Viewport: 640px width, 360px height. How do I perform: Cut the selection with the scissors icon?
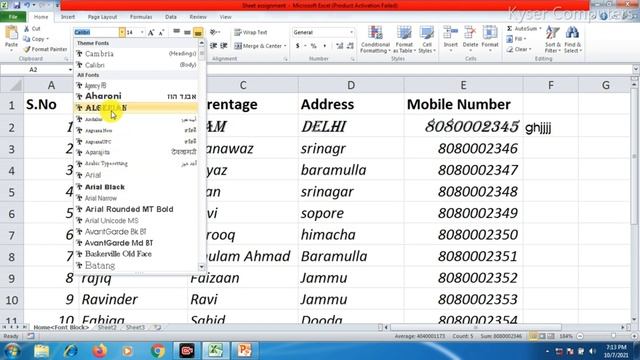coord(27,29)
